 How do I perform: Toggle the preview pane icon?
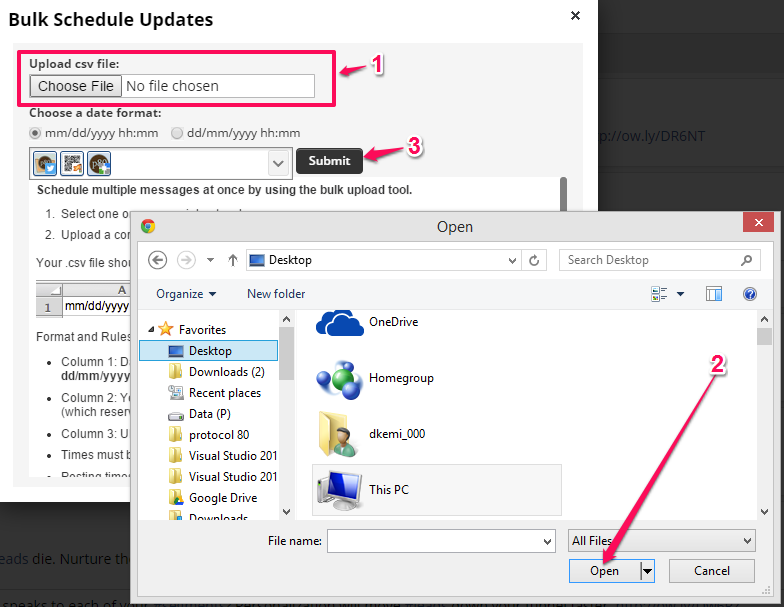pyautogui.click(x=714, y=294)
